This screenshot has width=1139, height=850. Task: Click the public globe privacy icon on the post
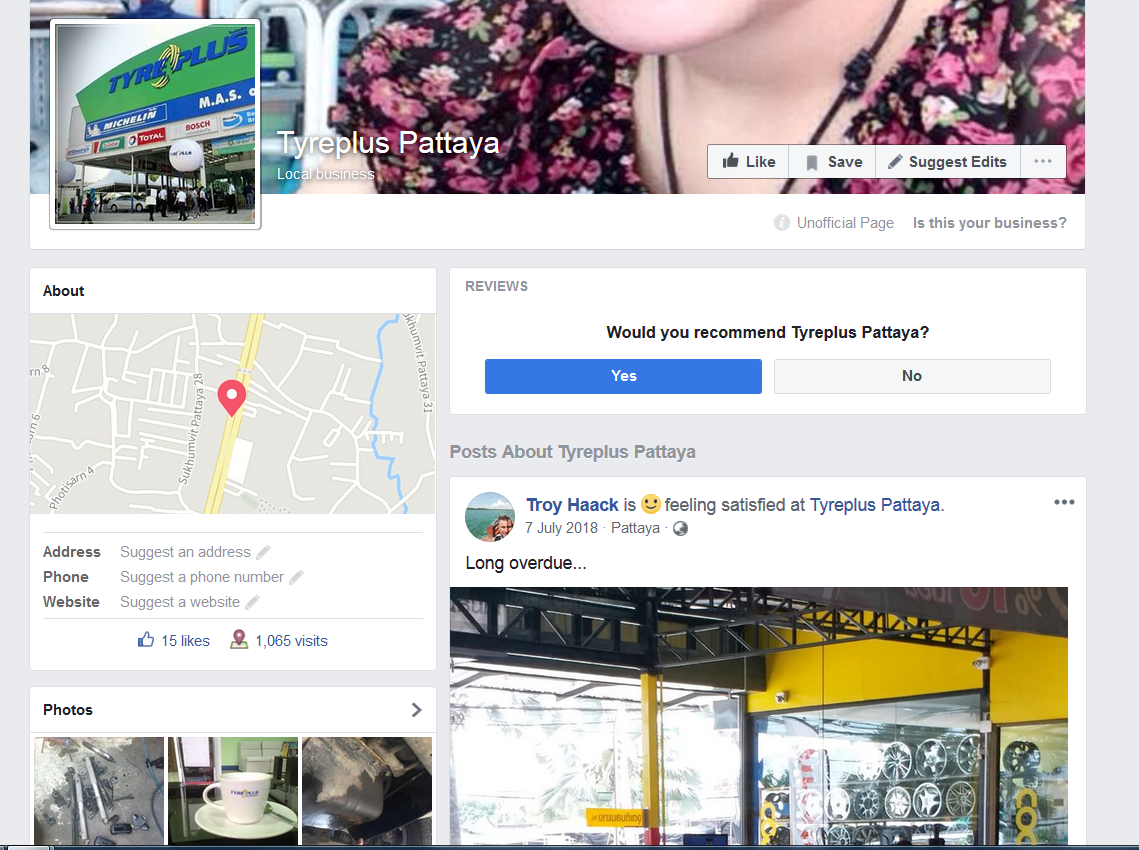(x=680, y=529)
